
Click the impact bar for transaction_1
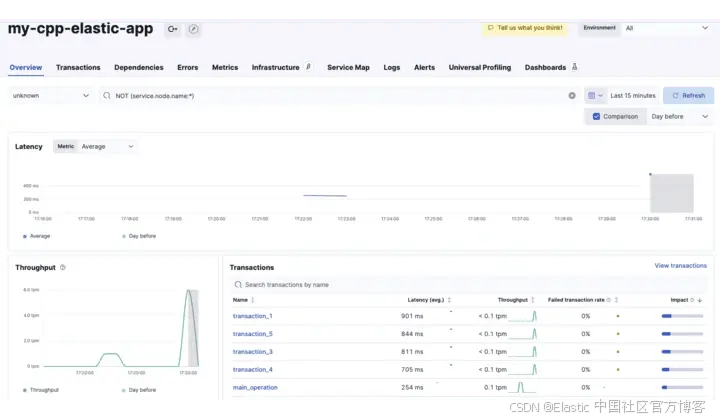(x=682, y=316)
